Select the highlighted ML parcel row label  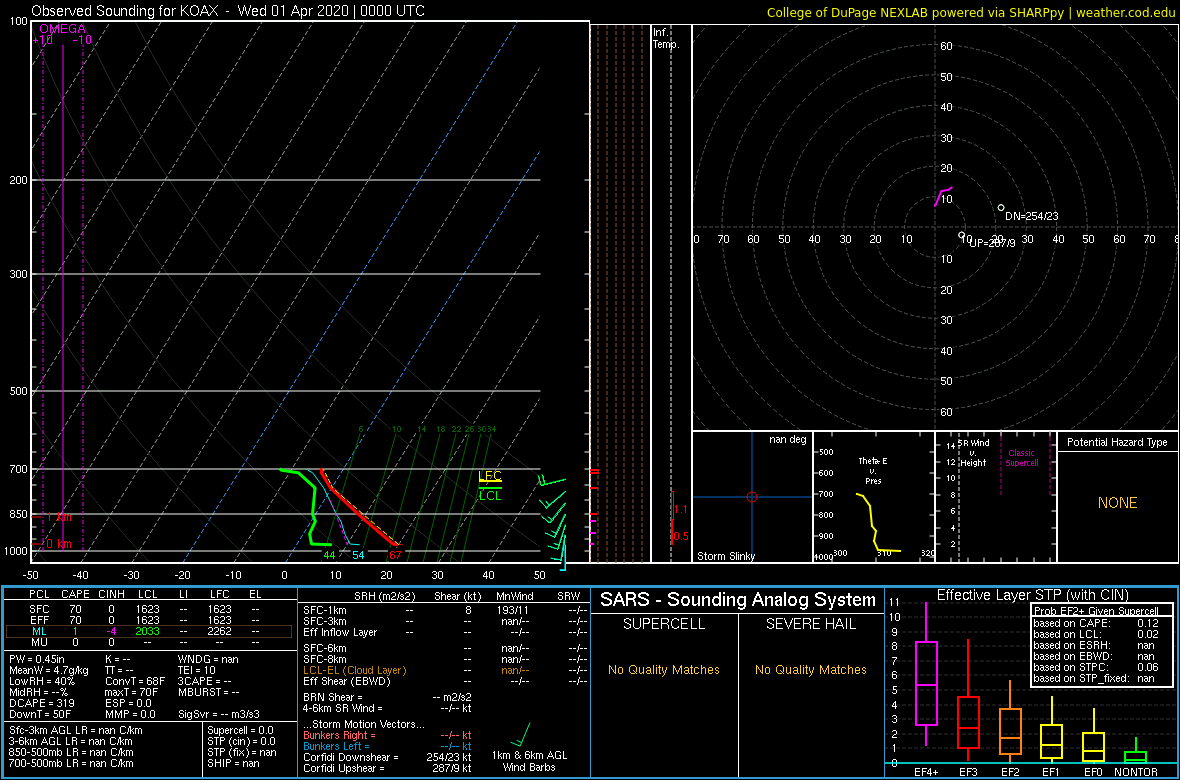pyautogui.click(x=38, y=632)
